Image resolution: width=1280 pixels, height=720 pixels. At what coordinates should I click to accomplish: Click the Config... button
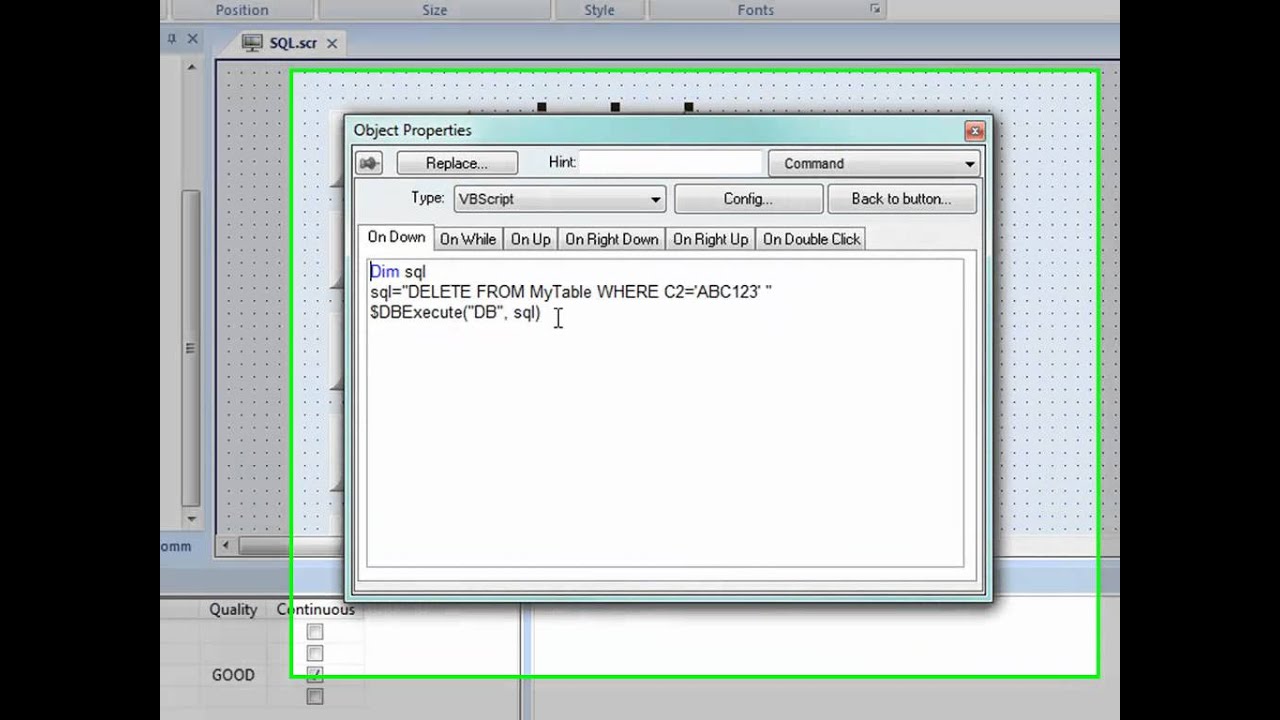pos(748,199)
